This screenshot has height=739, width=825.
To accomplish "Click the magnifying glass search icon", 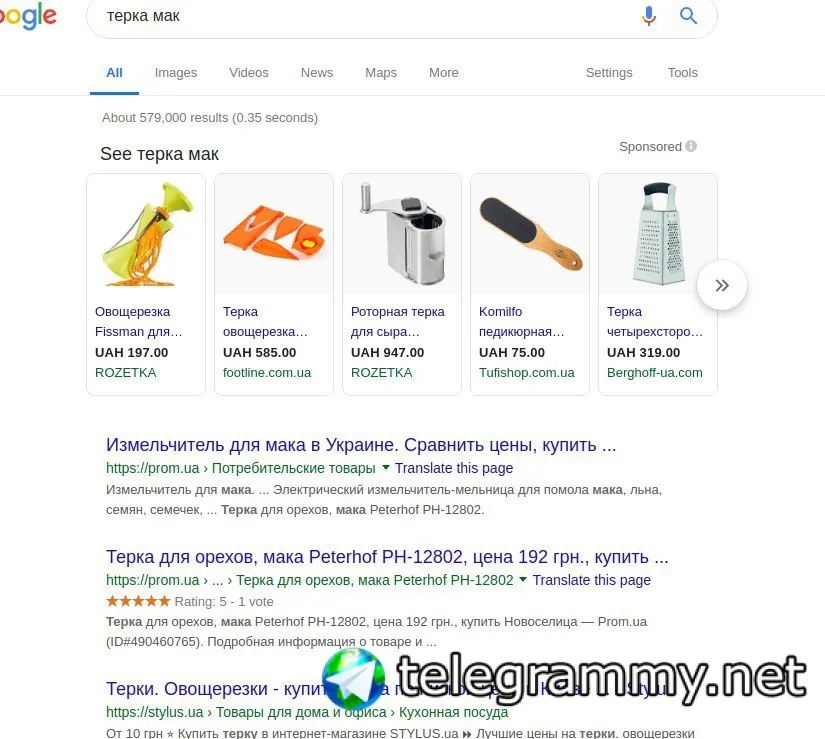I will click(x=688, y=16).
